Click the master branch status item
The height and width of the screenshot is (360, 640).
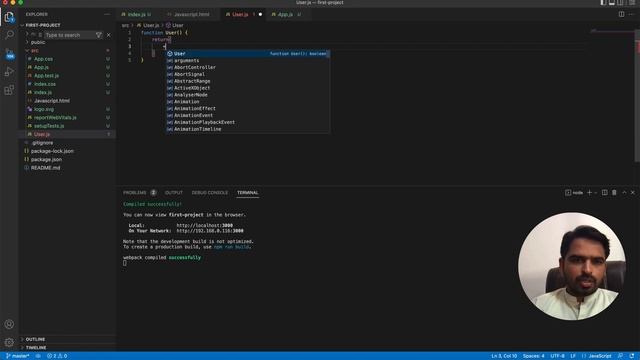click(18, 356)
